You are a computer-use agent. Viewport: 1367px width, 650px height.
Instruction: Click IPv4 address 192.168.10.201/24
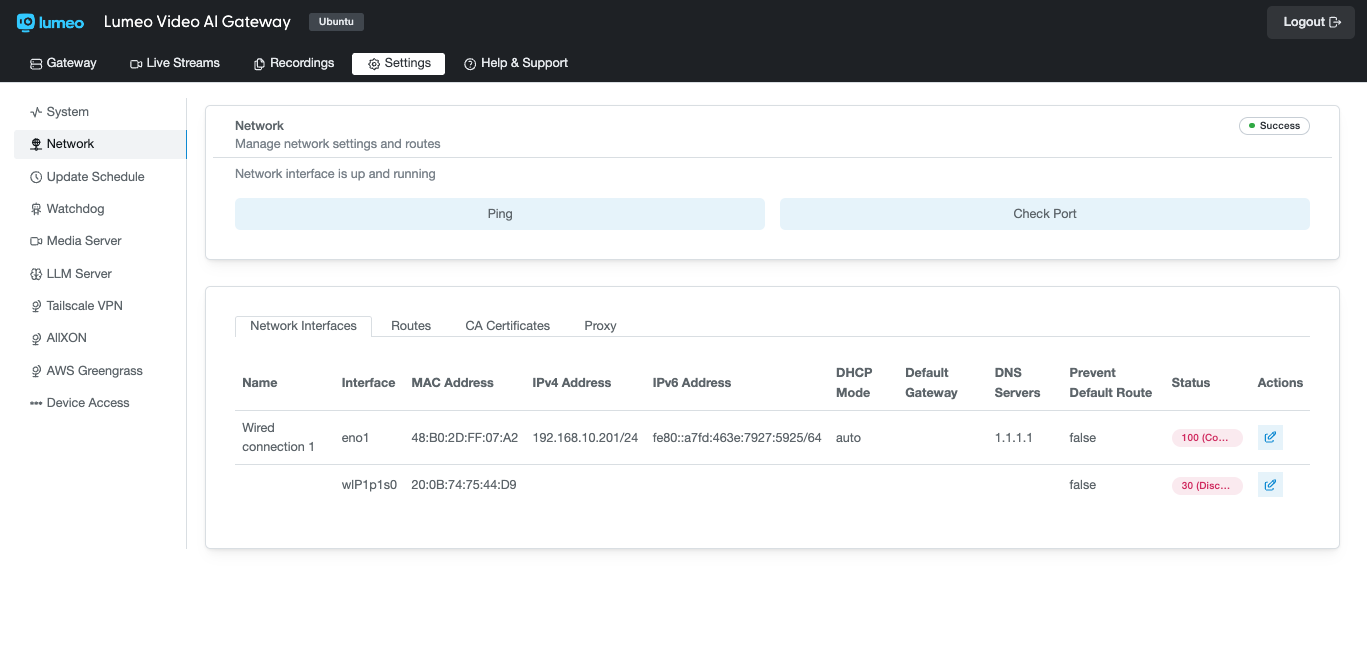585,438
